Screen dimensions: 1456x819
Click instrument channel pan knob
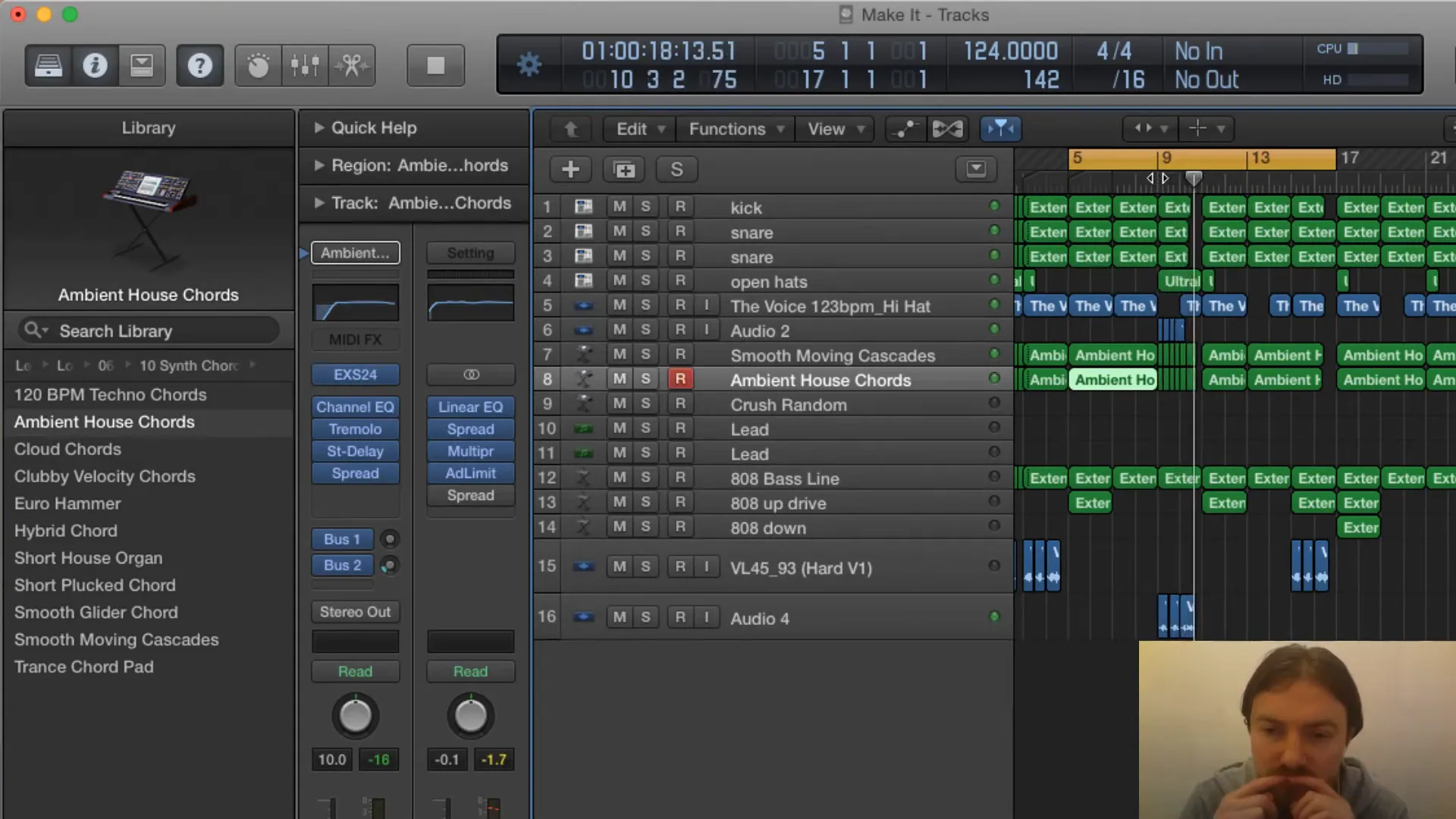355,716
